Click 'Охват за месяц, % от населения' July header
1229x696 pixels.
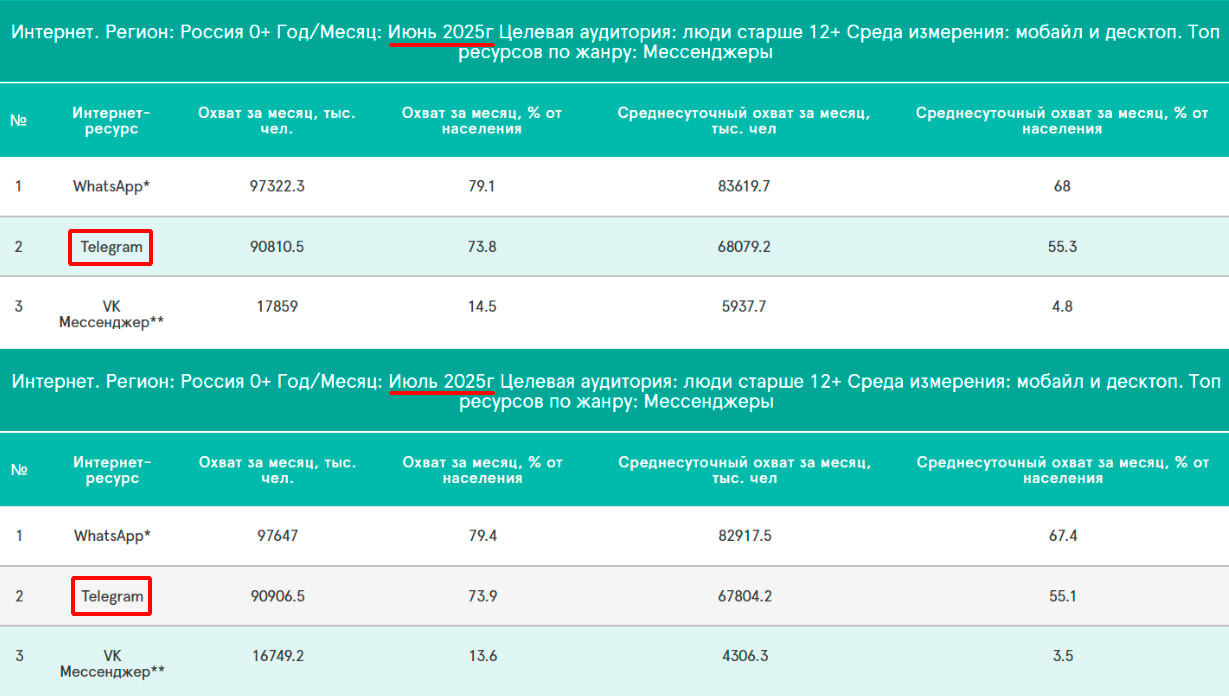tap(482, 470)
